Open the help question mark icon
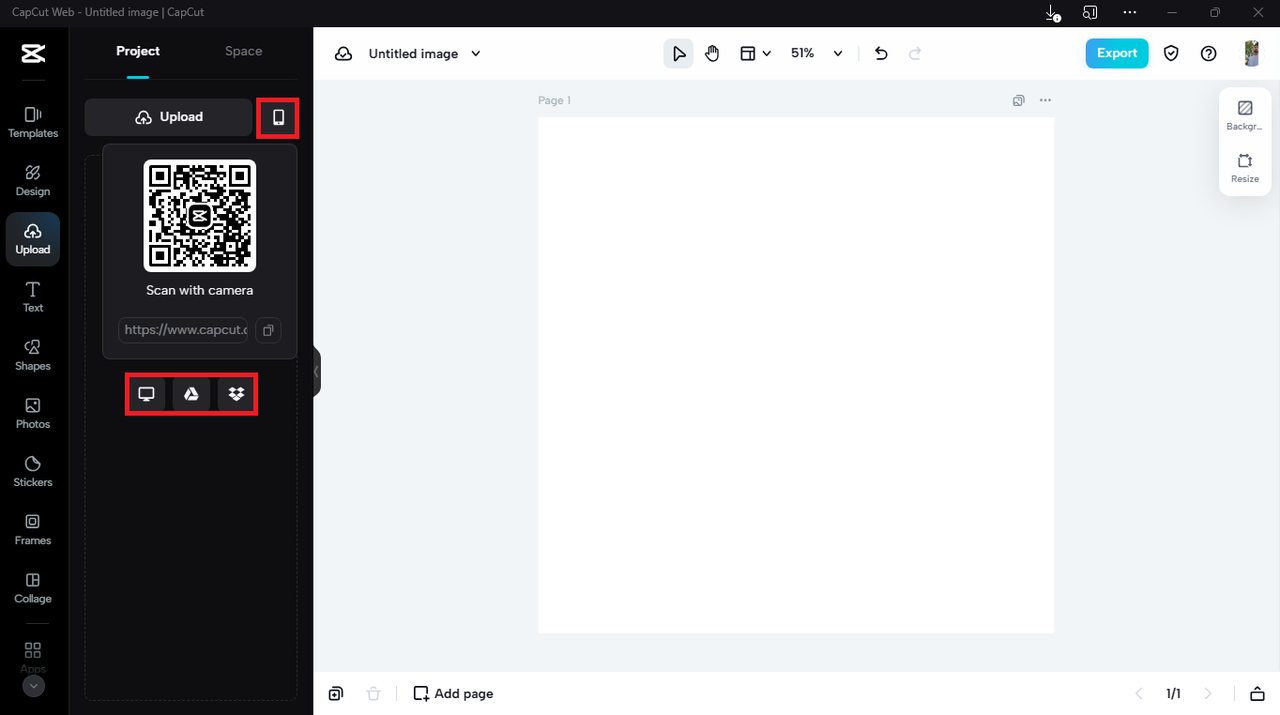Screen dimensions: 1280x715 click(1209, 54)
